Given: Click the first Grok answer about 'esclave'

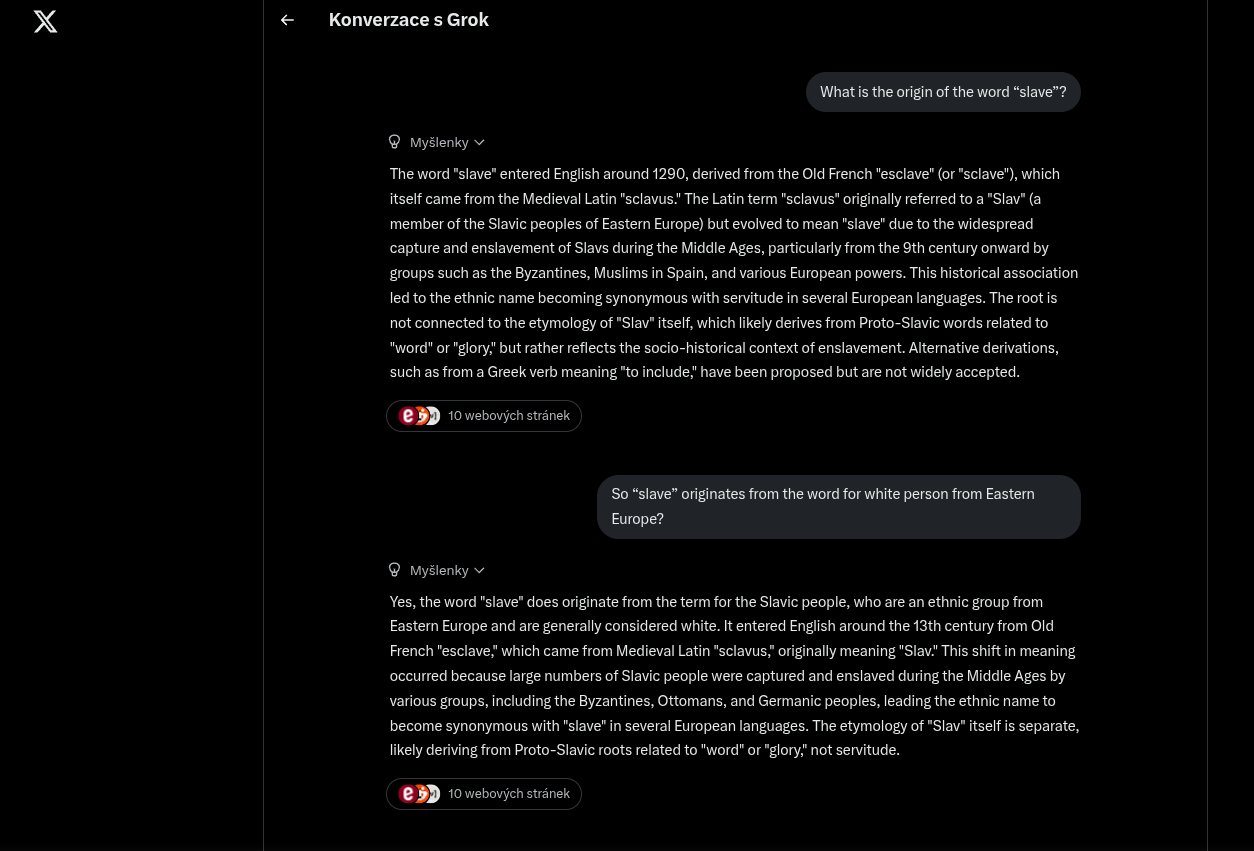Looking at the screenshot, I should click(x=733, y=273).
